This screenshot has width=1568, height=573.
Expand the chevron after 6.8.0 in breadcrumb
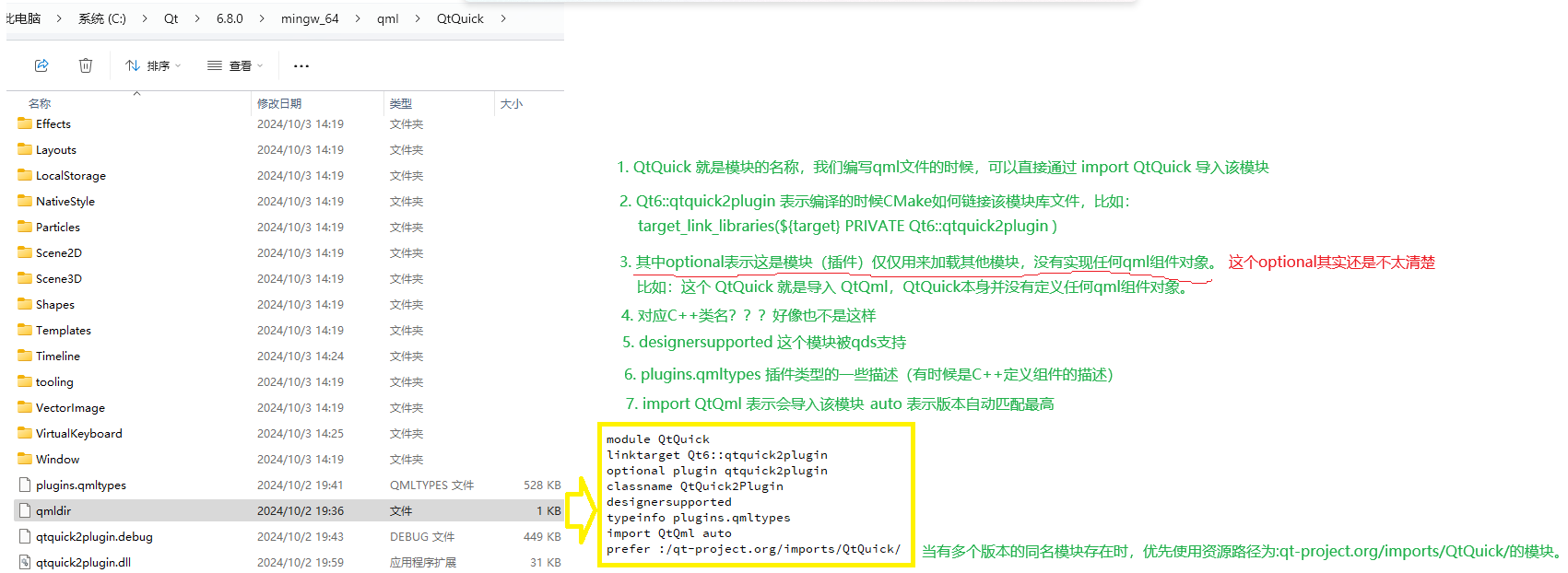pos(262,18)
